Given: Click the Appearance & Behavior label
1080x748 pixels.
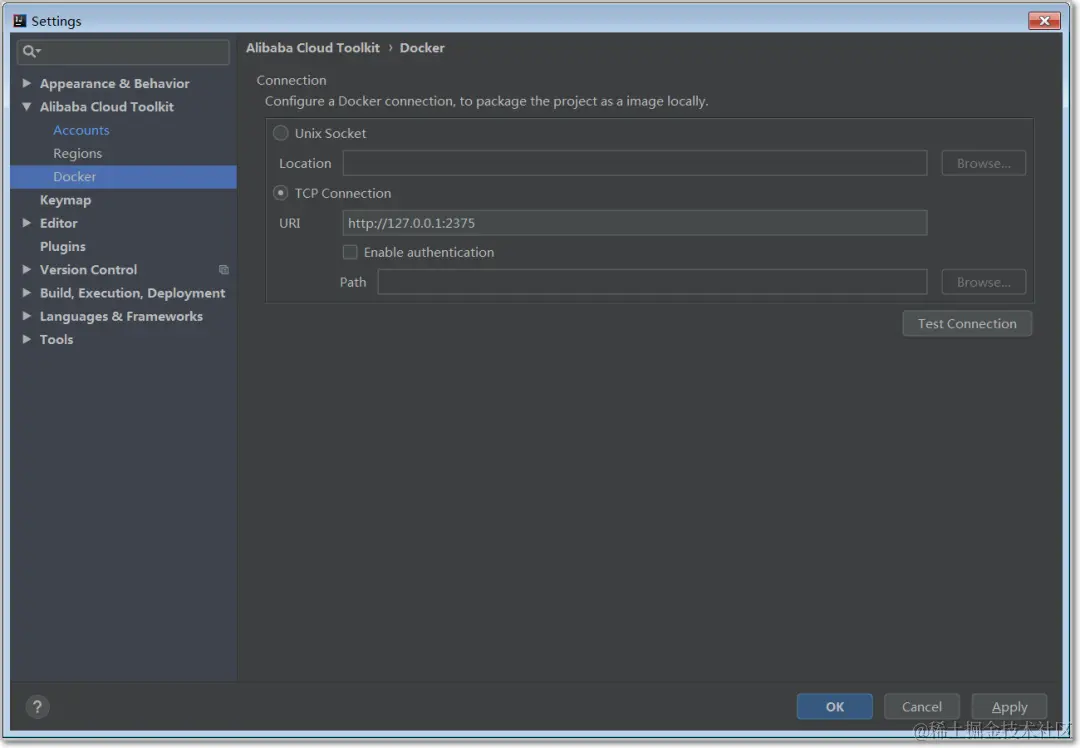Looking at the screenshot, I should point(114,83).
